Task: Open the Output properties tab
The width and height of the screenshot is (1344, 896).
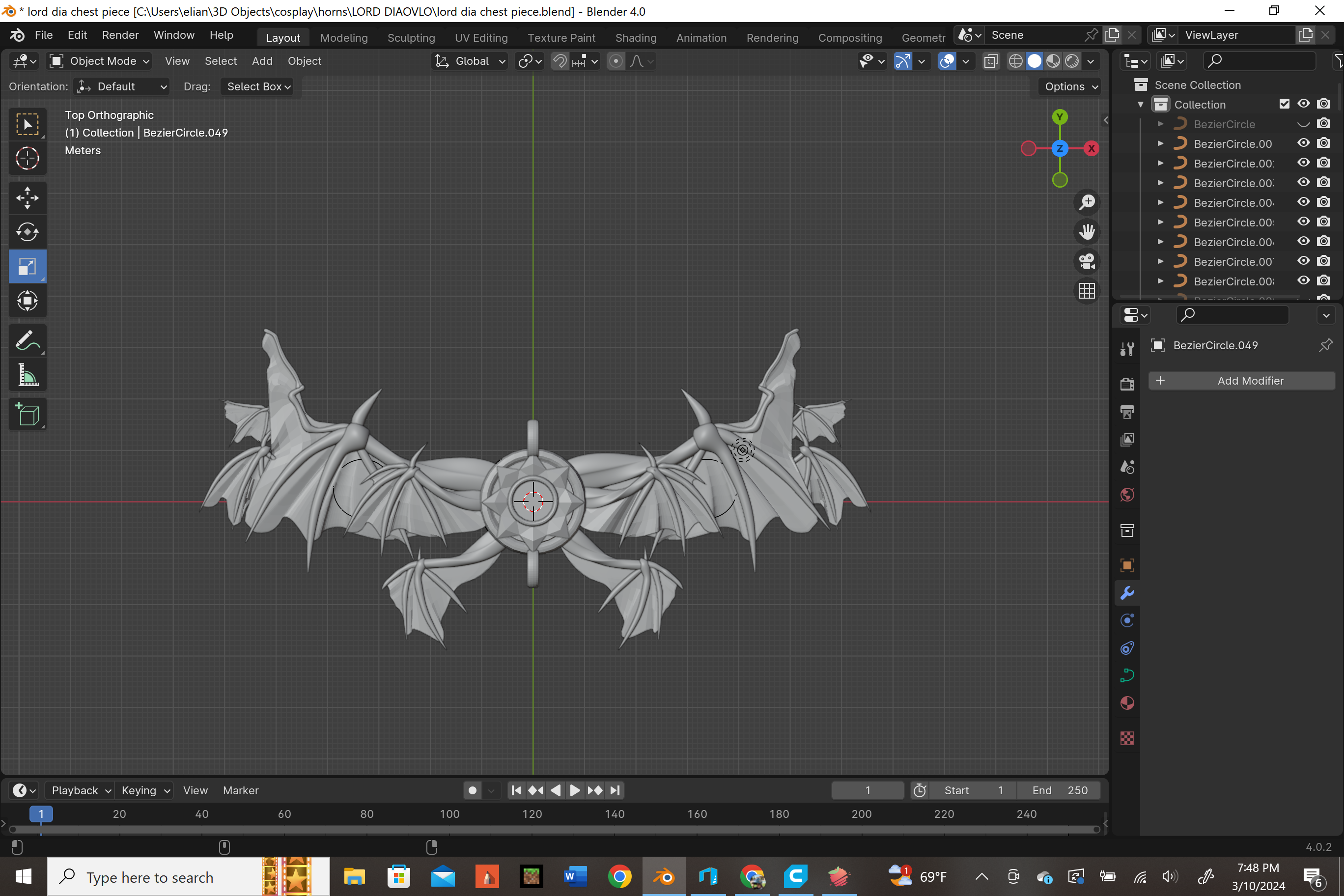Action: pyautogui.click(x=1127, y=412)
